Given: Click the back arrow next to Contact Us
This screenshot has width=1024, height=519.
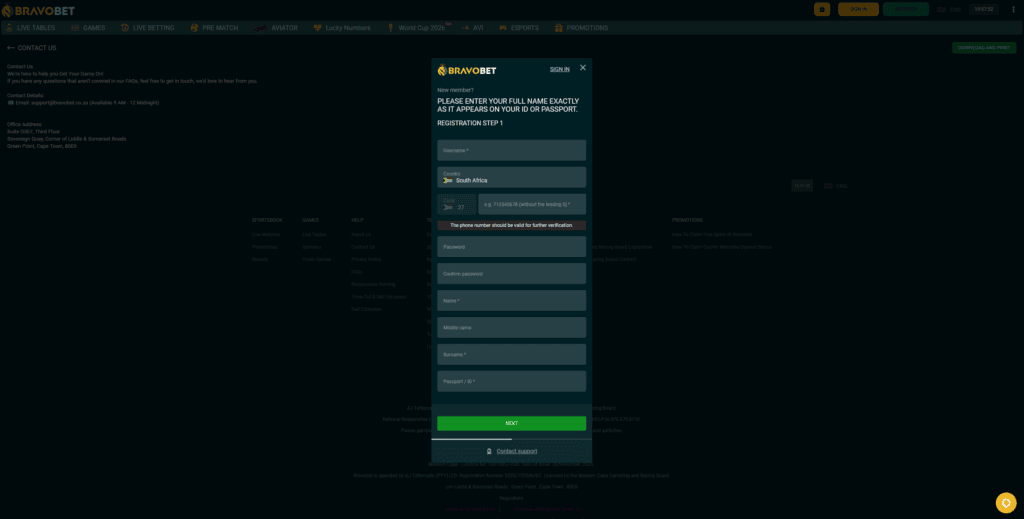Looking at the screenshot, I should (10, 48).
